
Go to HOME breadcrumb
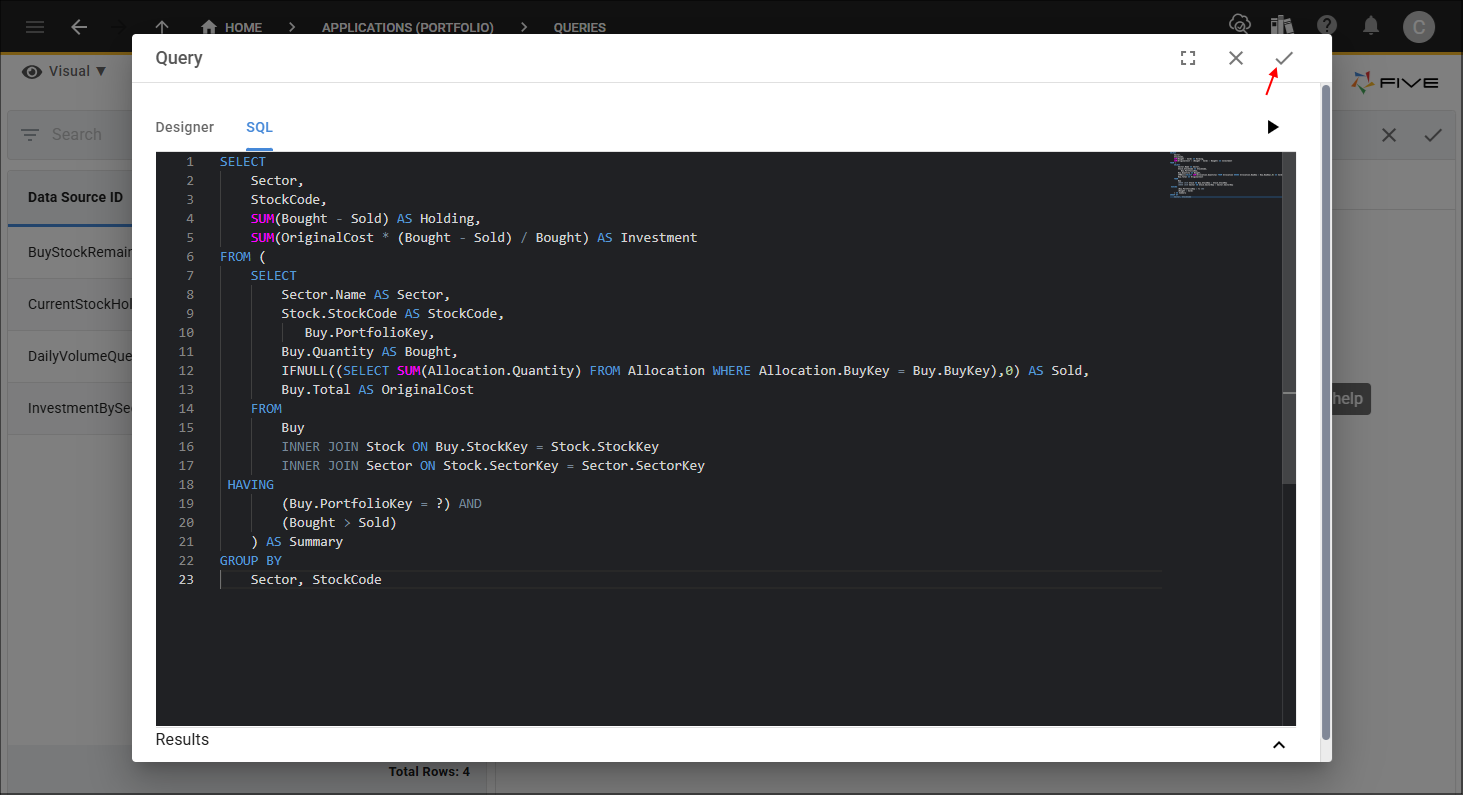click(x=232, y=27)
